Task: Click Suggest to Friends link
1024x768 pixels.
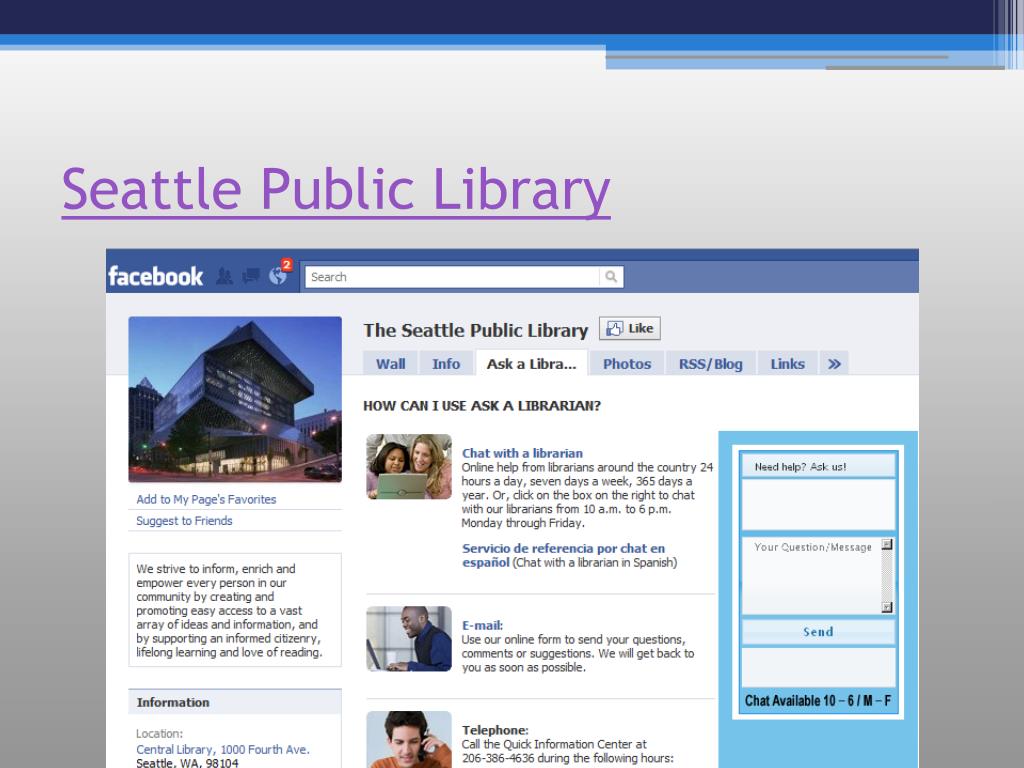Action: (x=184, y=521)
